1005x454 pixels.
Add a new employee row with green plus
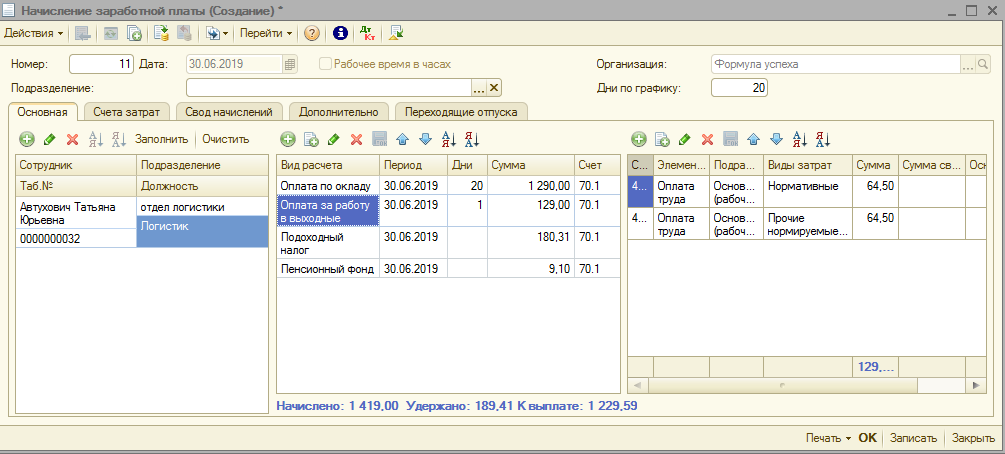[x=26, y=139]
